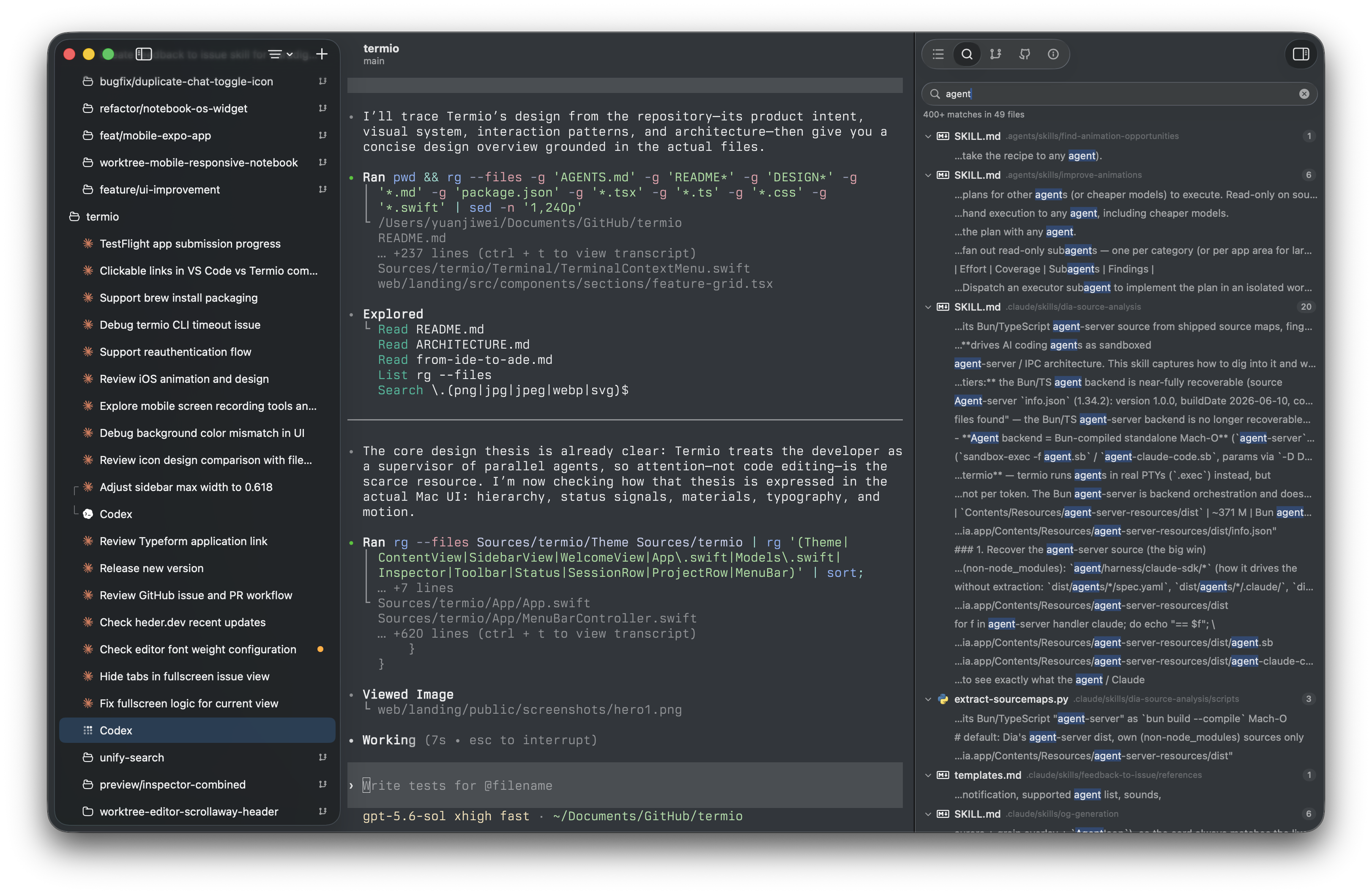Collapse templates.md results group
The image size is (1372, 895).
(x=928, y=775)
